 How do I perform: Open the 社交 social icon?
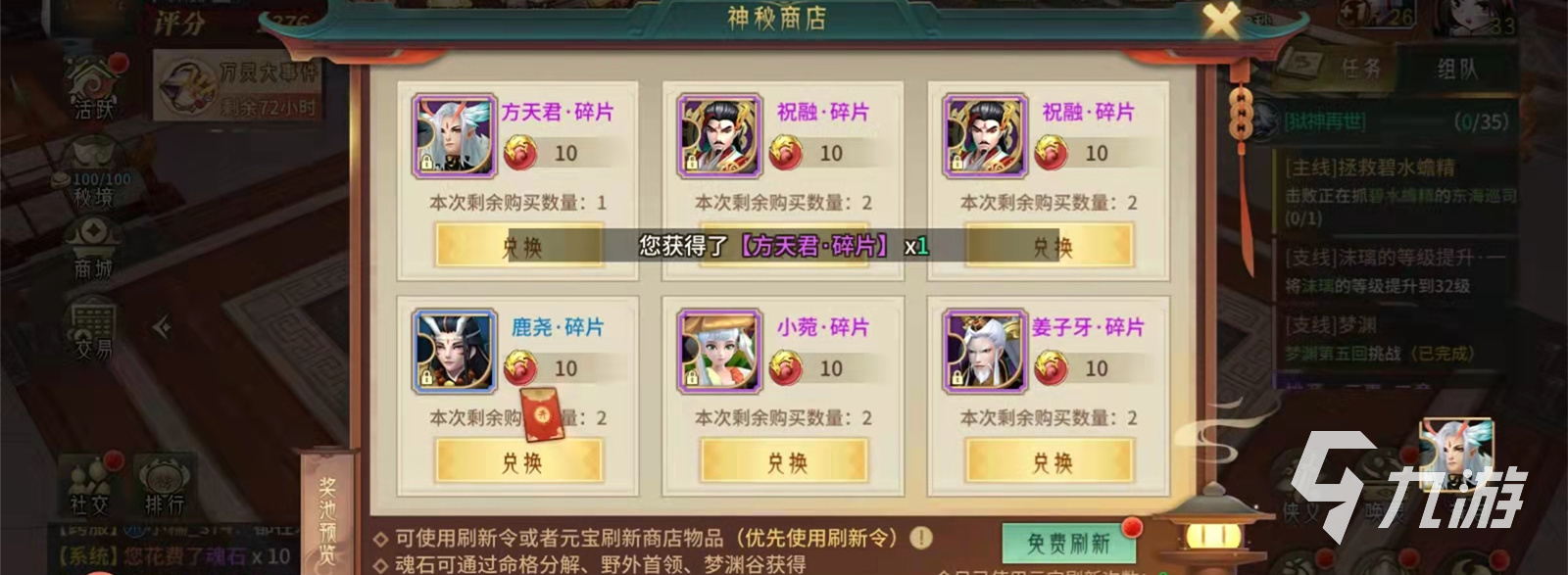tap(90, 486)
